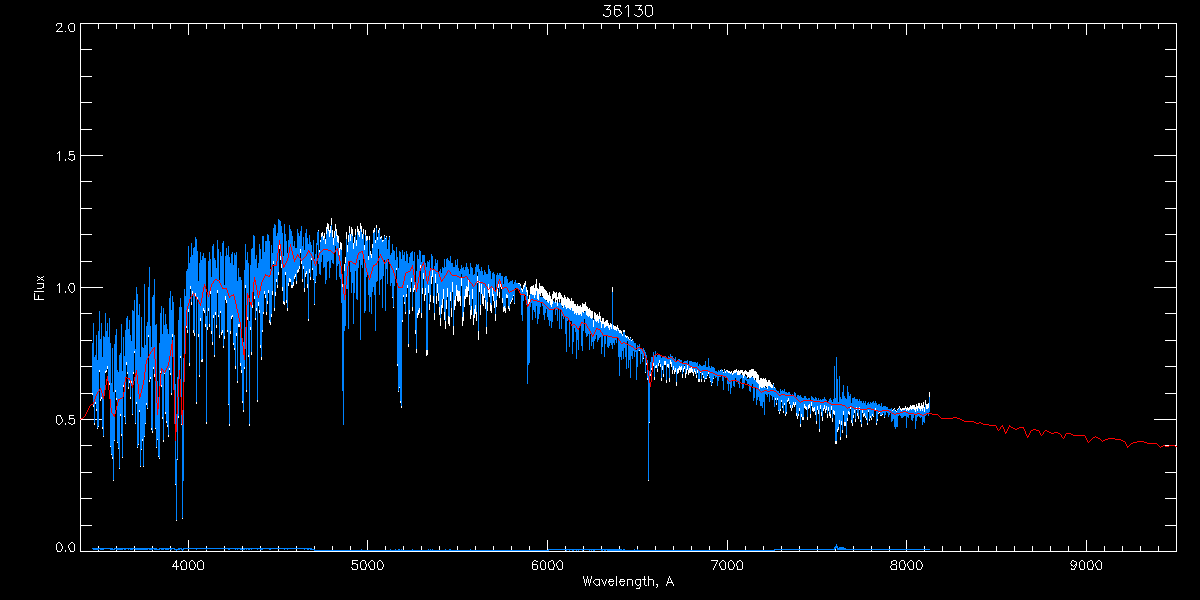Click the x-axis tick label "5000"

tap(367, 565)
